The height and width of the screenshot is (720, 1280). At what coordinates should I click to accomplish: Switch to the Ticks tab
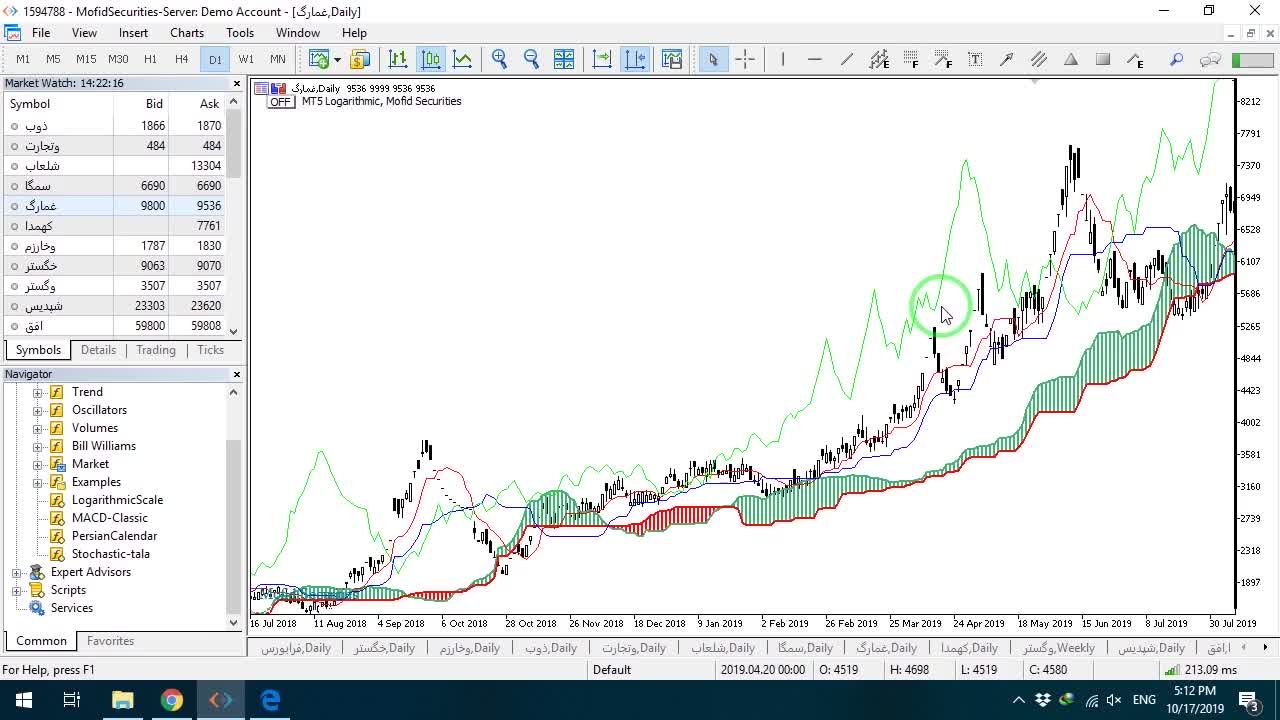point(211,350)
